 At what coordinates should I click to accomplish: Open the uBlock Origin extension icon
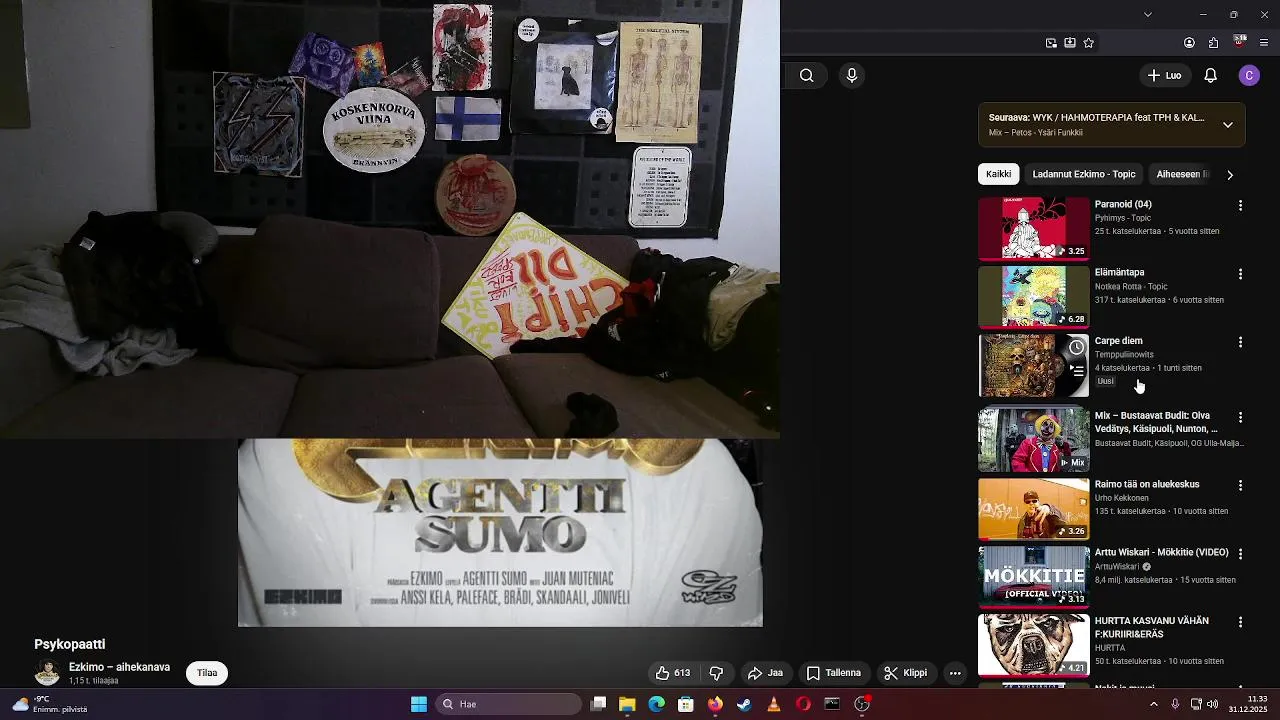pyautogui.click(x=1240, y=42)
